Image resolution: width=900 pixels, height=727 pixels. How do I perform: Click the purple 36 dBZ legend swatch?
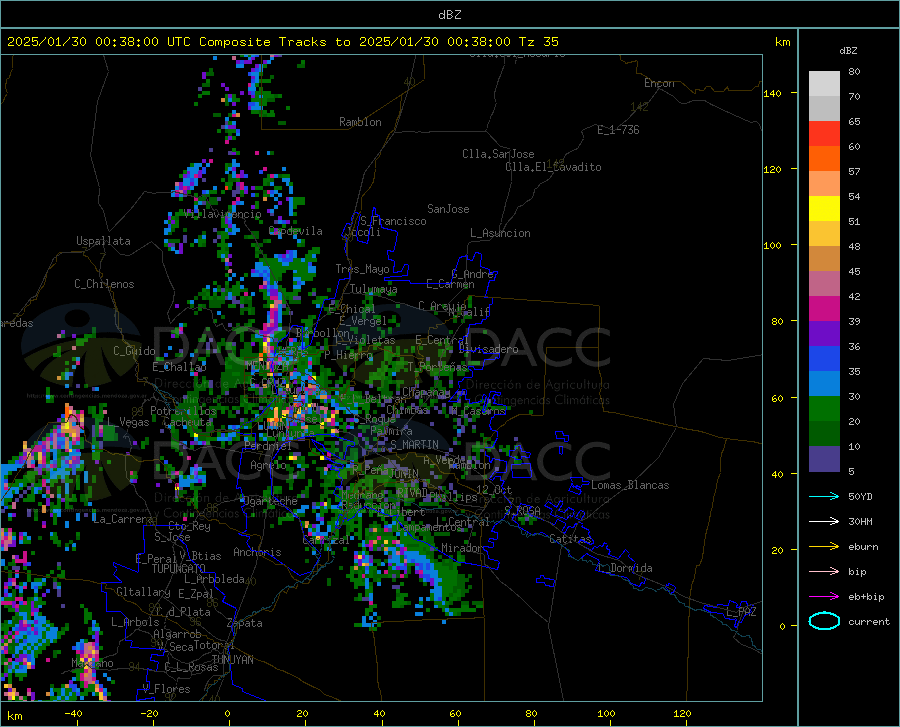coord(824,334)
